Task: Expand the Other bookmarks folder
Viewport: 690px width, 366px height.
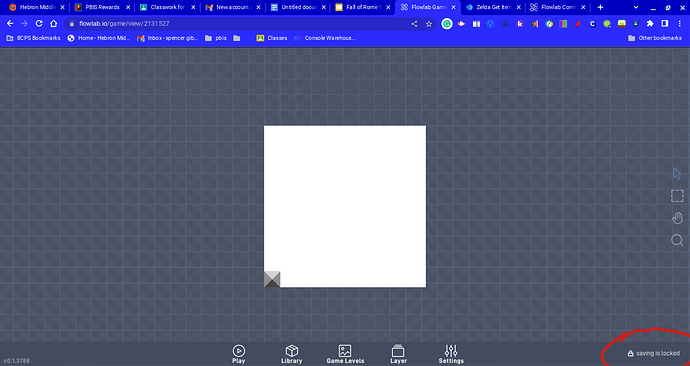Action: 655,38
